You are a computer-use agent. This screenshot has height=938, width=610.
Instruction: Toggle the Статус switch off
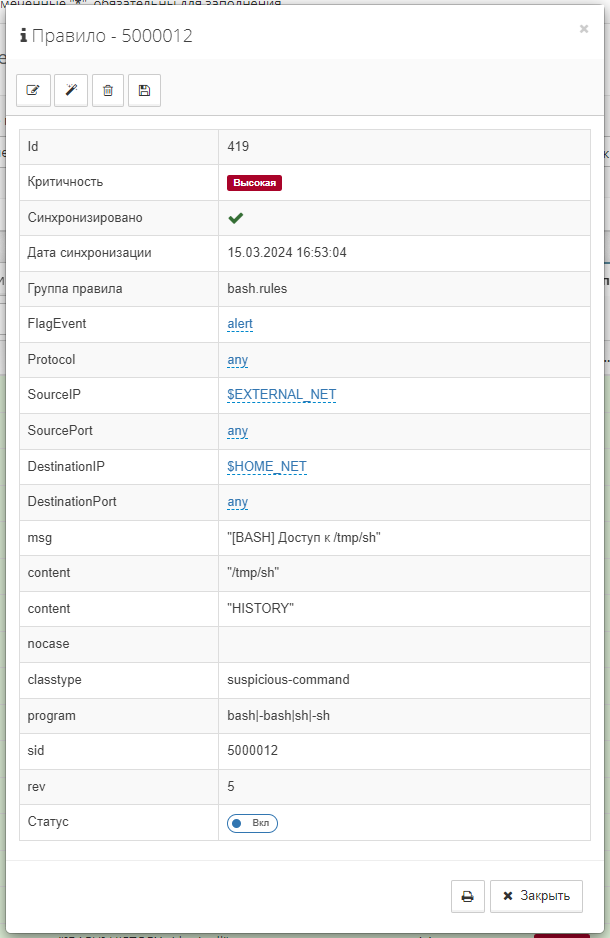pos(252,823)
